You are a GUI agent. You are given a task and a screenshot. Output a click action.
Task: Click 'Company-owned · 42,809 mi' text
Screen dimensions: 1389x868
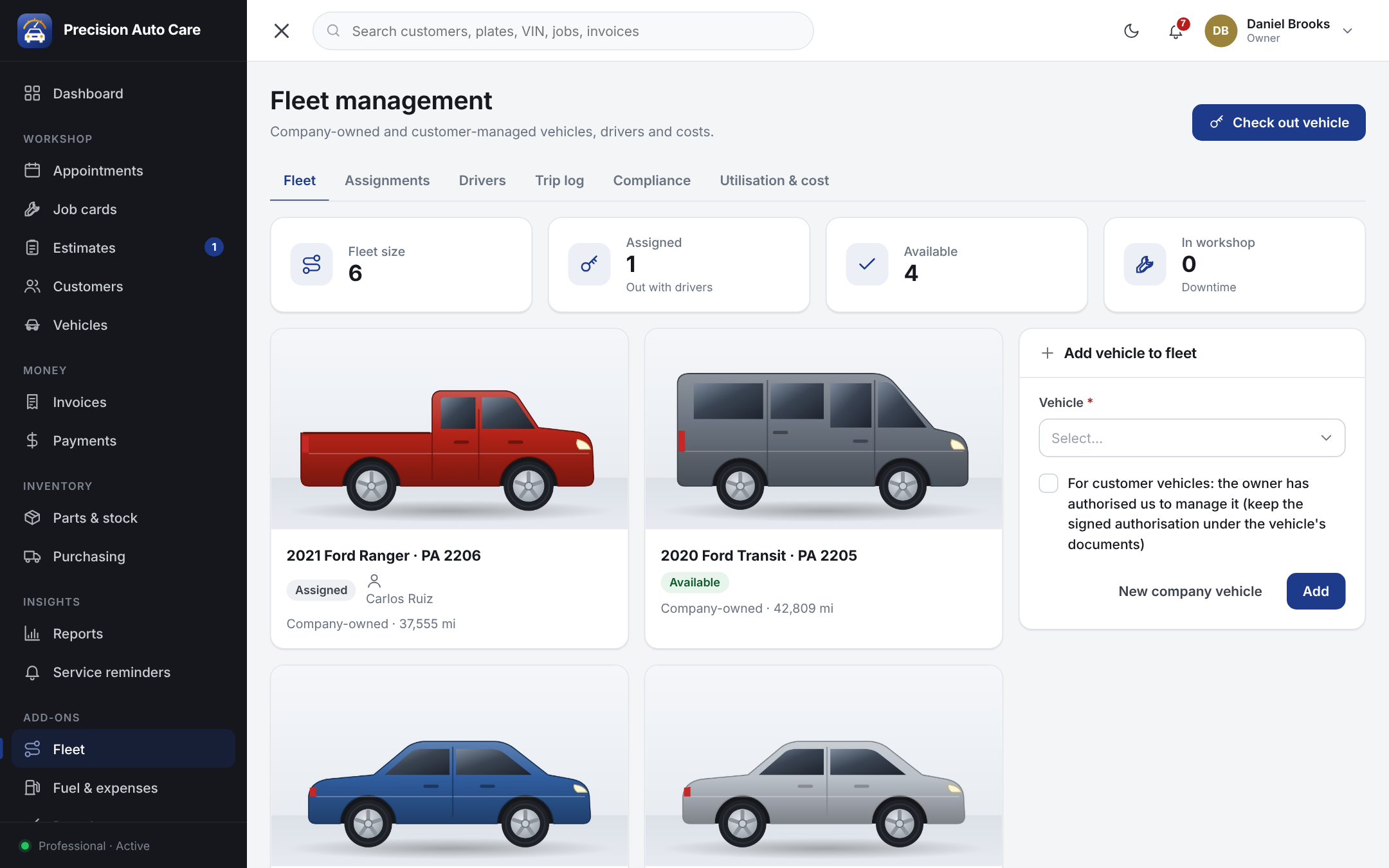(747, 608)
